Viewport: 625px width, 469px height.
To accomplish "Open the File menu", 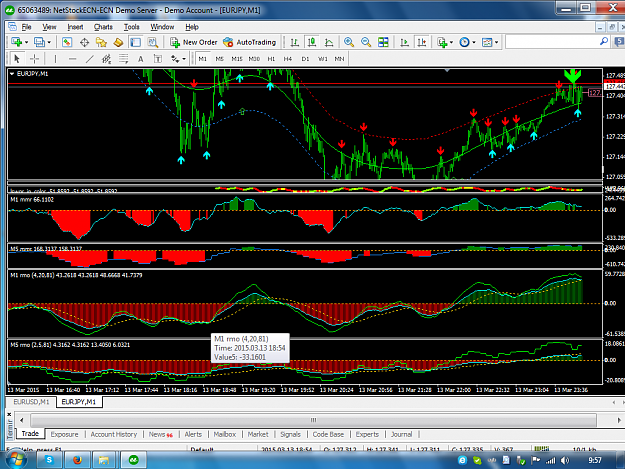I will tap(27, 27).
